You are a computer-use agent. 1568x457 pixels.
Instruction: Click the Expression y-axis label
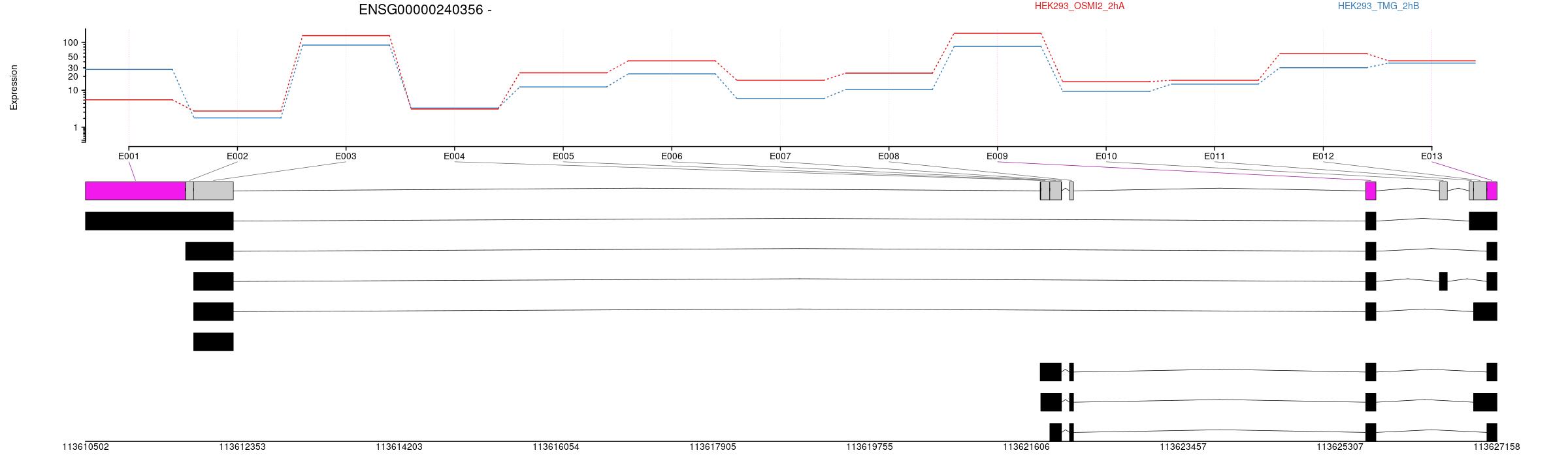click(x=14, y=87)
